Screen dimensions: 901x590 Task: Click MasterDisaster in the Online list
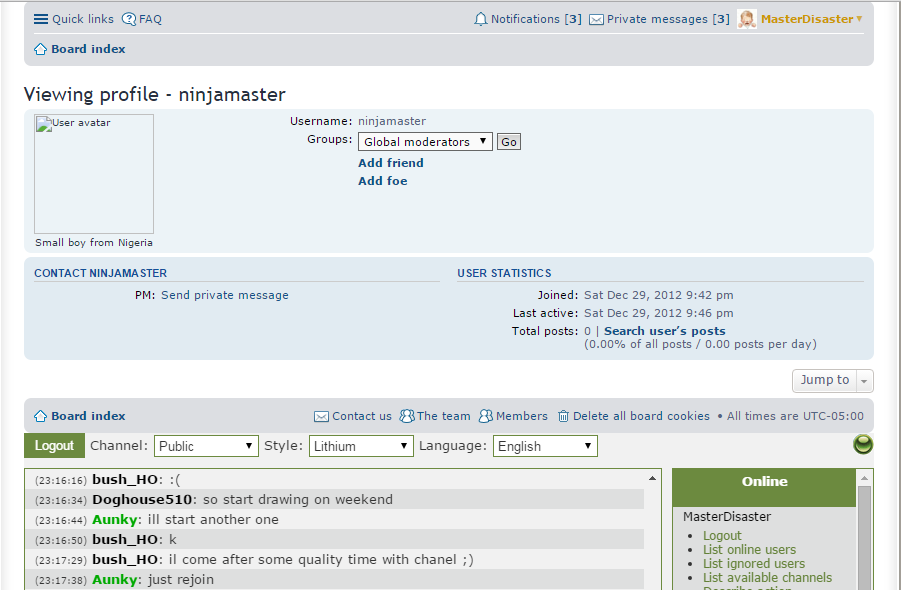click(727, 516)
